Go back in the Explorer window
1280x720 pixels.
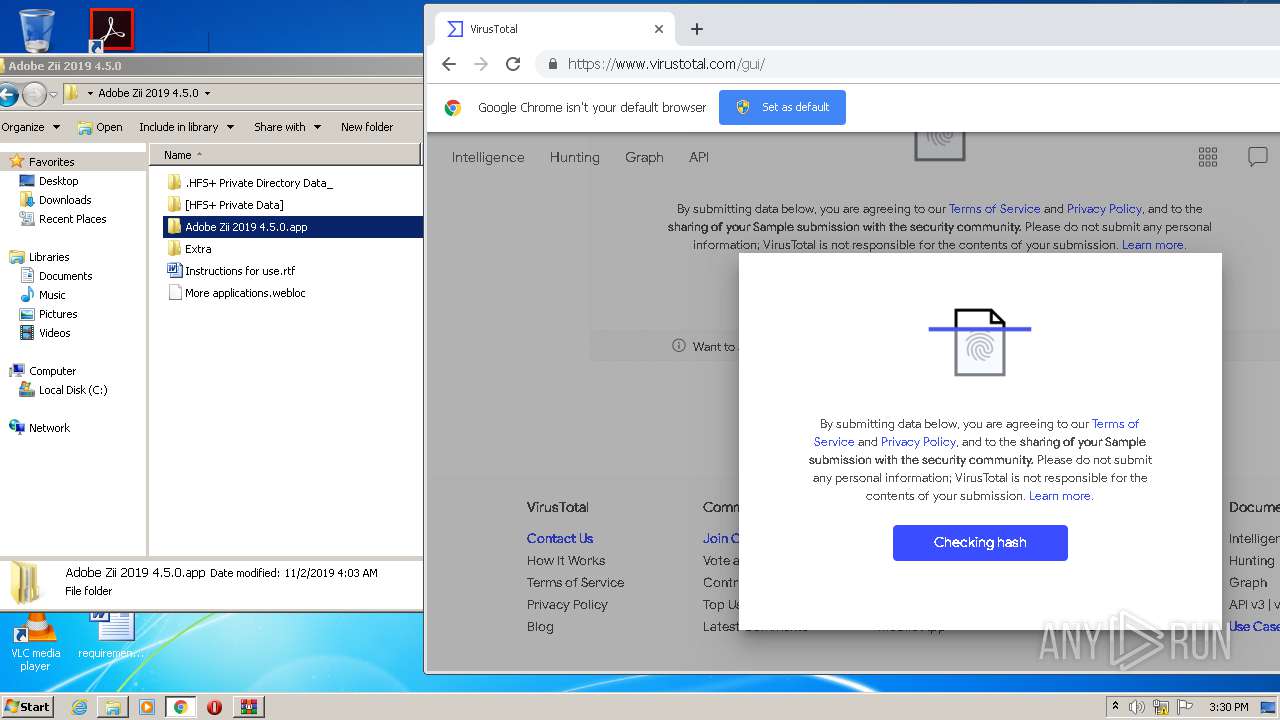[8, 94]
